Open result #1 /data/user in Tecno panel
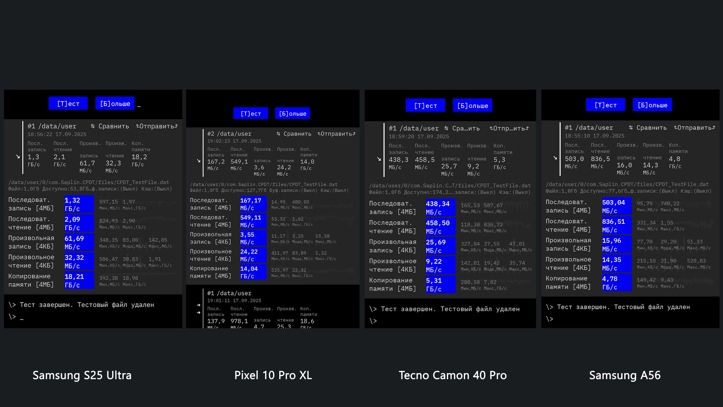Viewport: 723px width, 407px height. [x=413, y=128]
